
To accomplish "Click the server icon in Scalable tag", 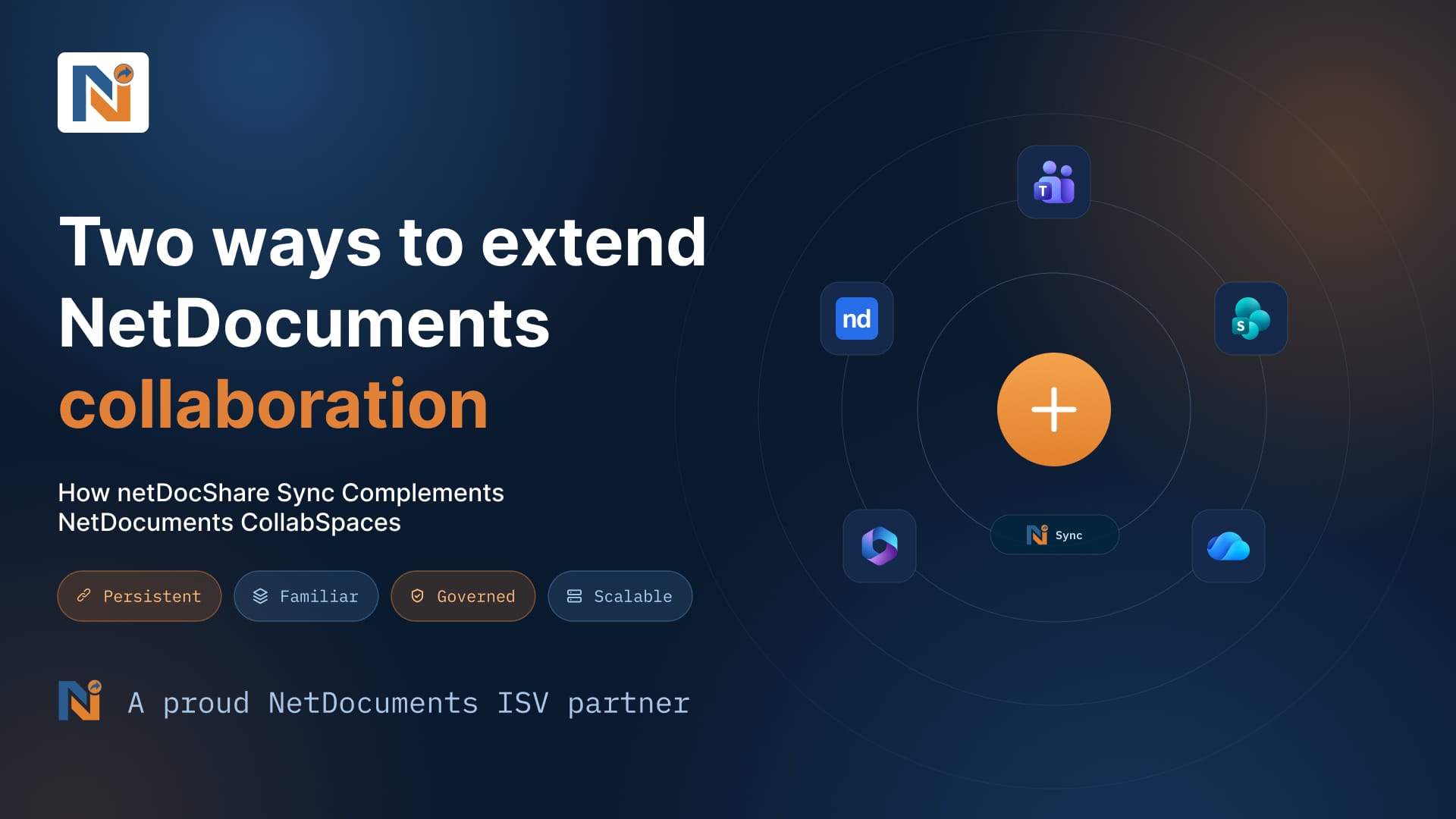I will pos(574,596).
